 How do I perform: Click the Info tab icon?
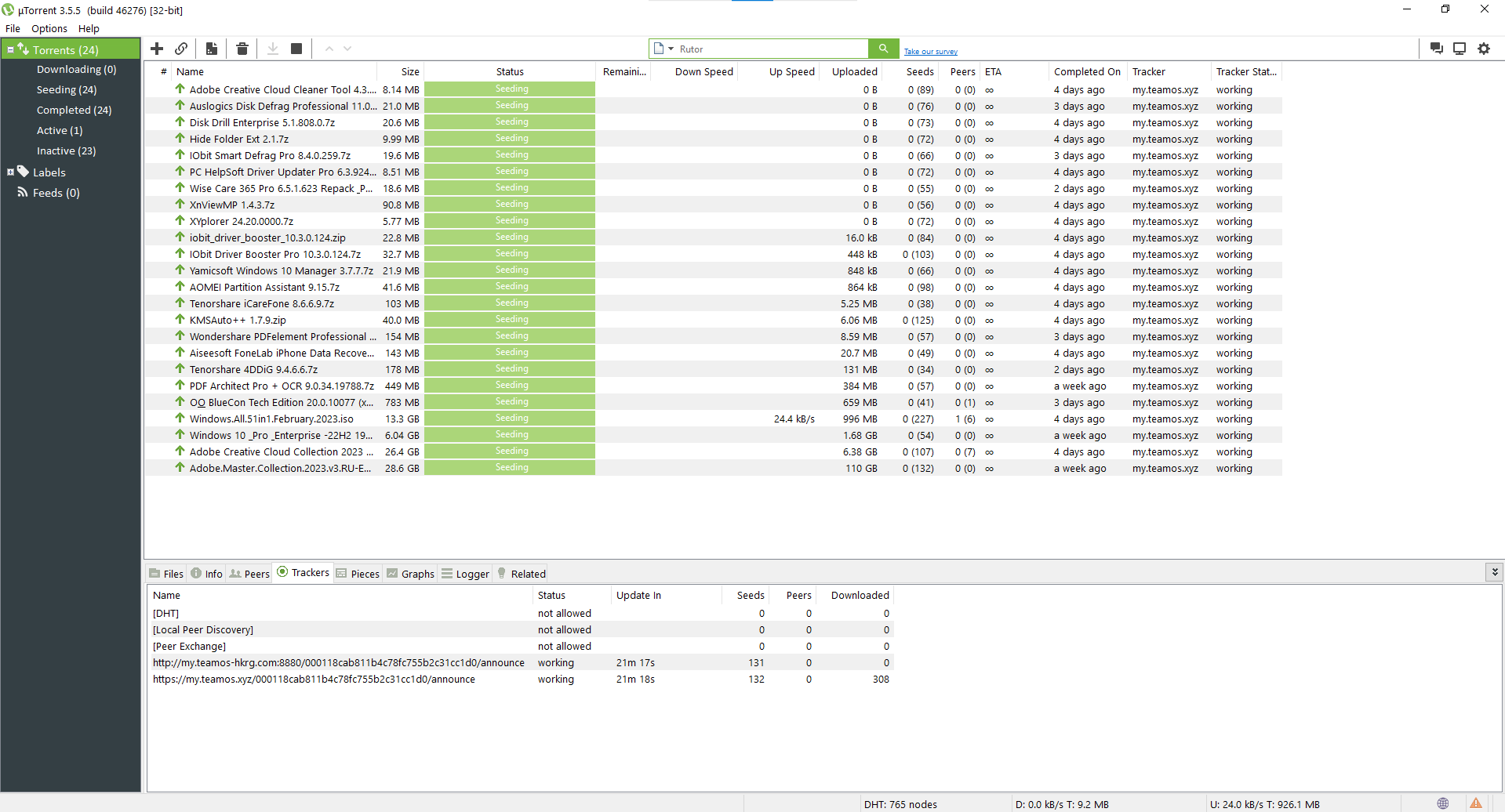click(196, 573)
